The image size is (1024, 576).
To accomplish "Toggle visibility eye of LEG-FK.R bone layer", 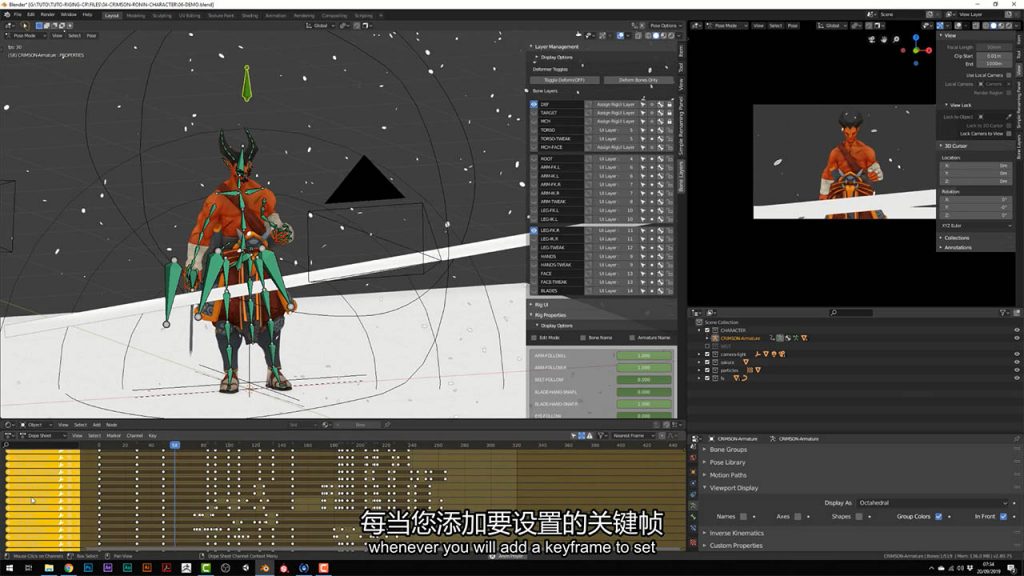I will click(534, 231).
